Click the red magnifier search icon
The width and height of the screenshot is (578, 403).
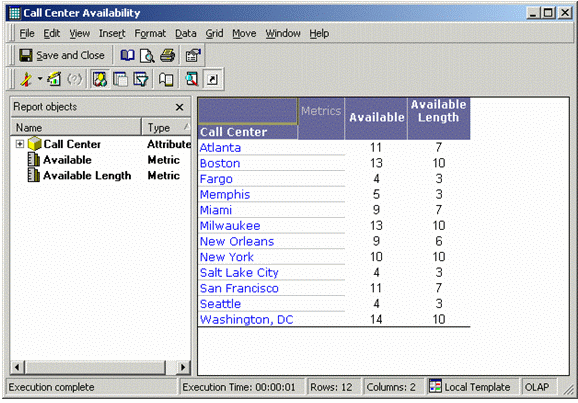[x=192, y=79]
